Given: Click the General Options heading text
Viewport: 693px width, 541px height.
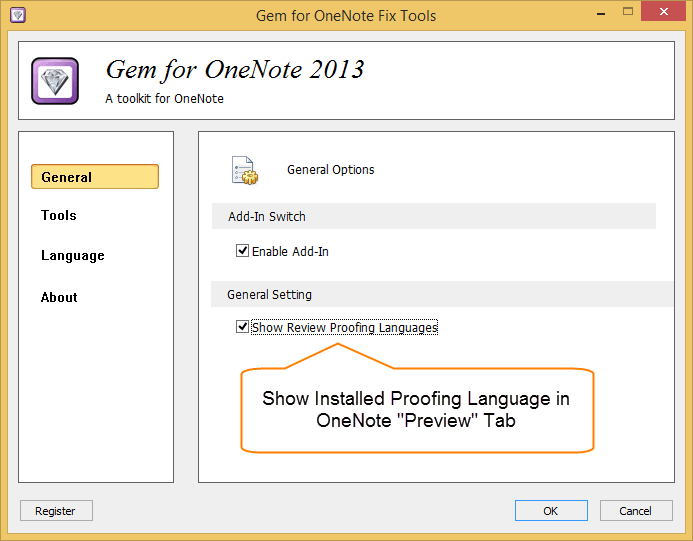Looking at the screenshot, I should (x=331, y=170).
